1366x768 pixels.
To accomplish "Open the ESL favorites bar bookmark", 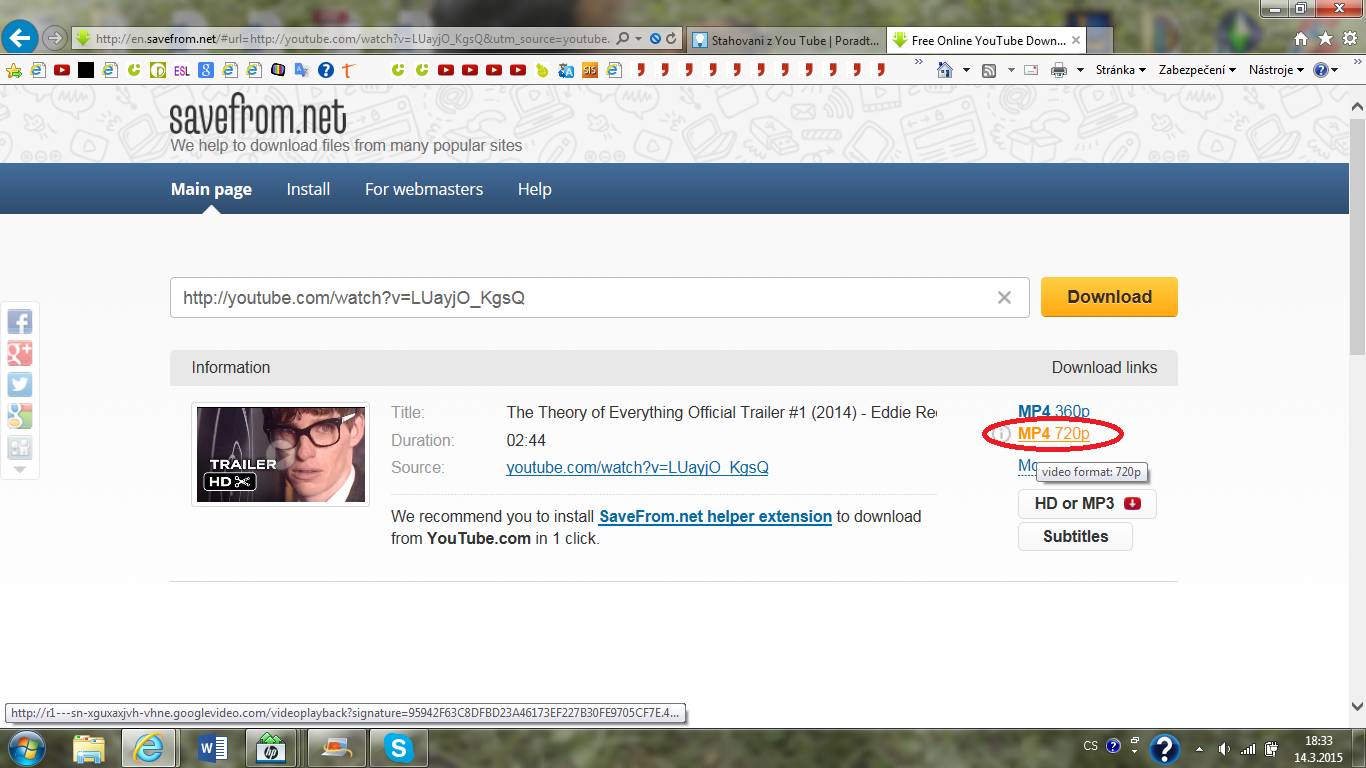I will (x=182, y=70).
